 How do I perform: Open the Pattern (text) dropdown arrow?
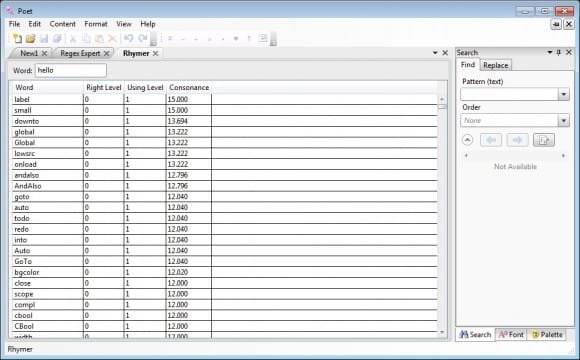pos(563,94)
